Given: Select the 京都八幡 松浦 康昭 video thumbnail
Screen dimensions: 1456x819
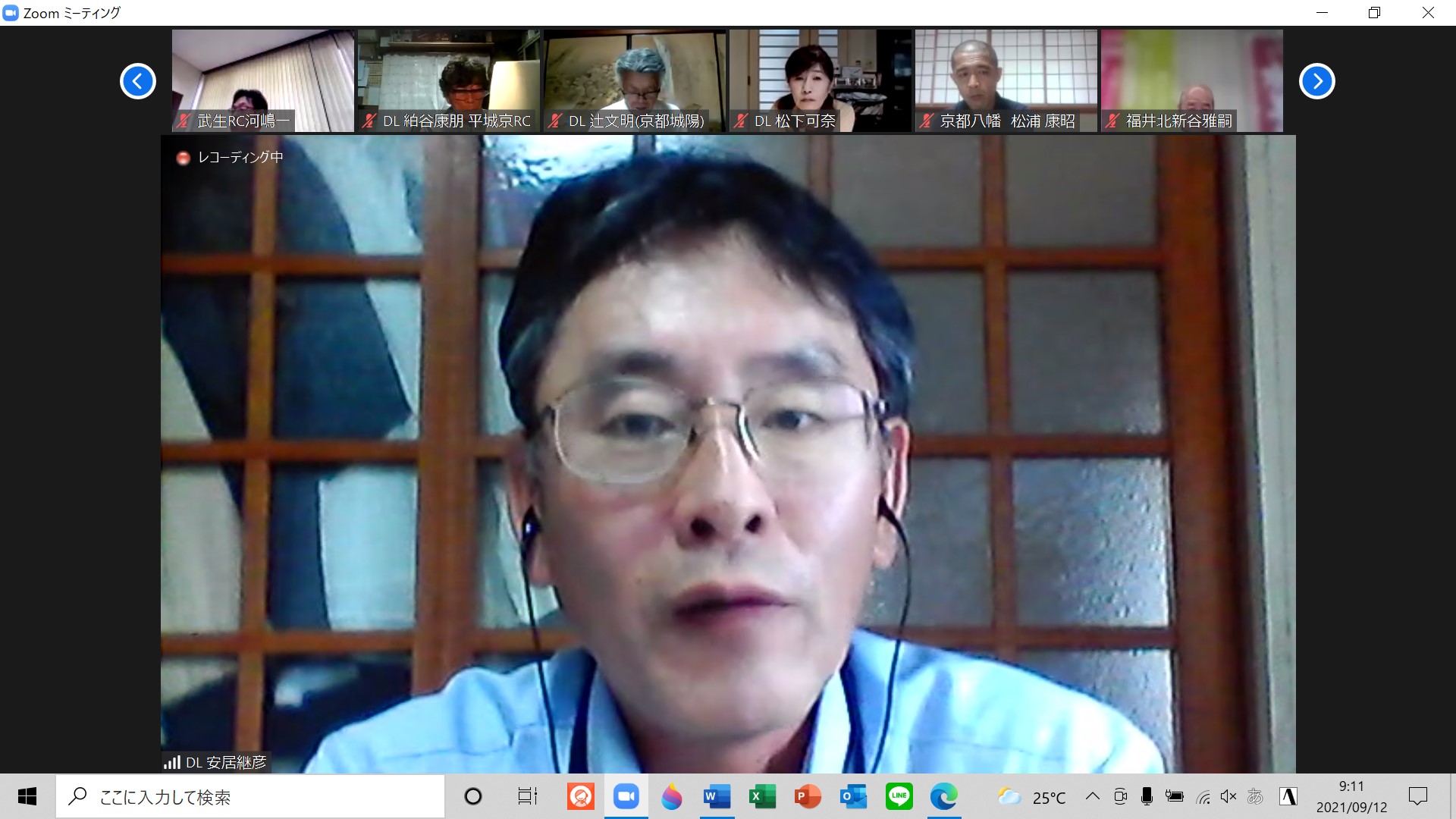Looking at the screenshot, I should click(1006, 76).
